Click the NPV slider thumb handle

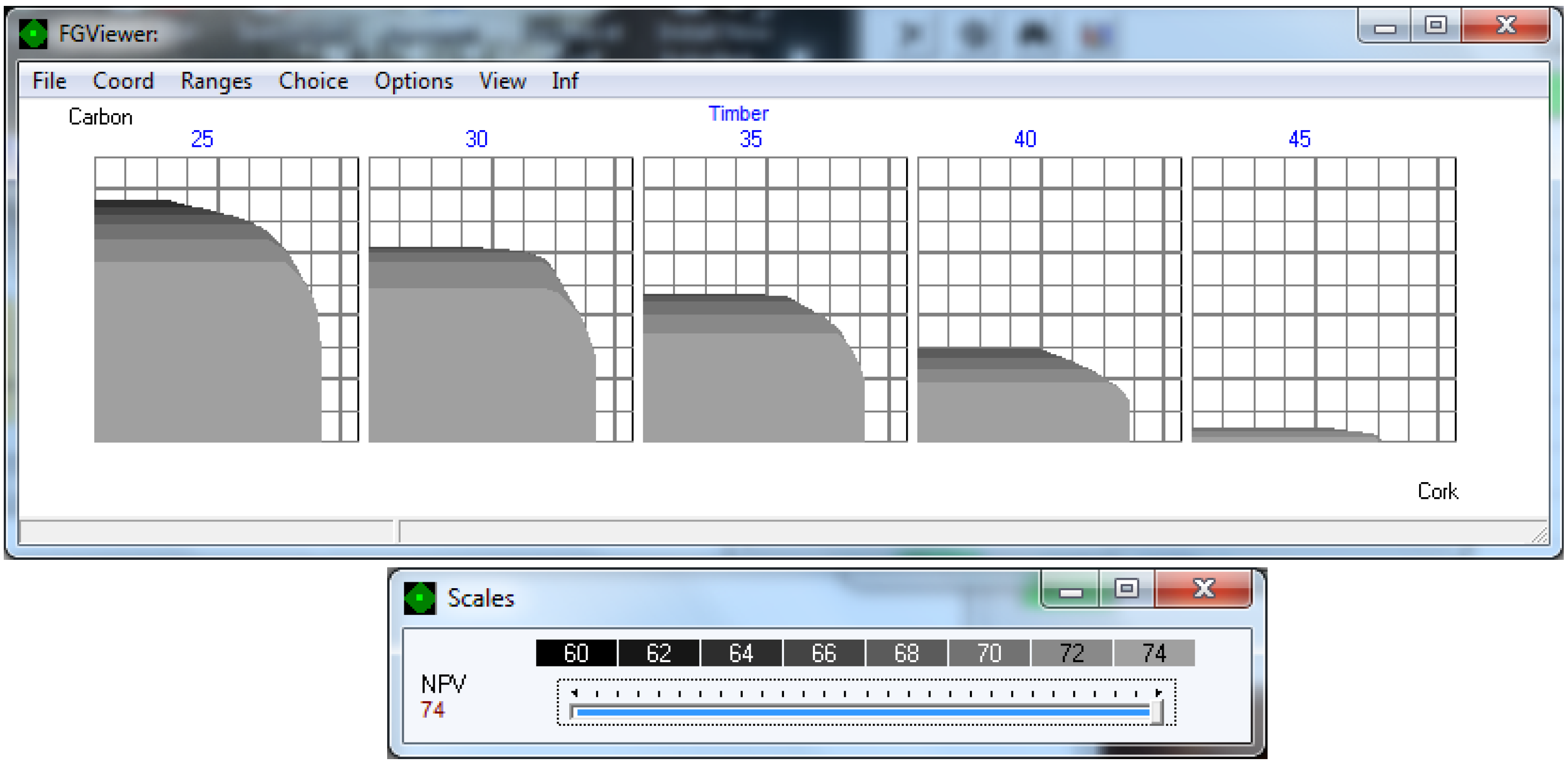tap(1157, 711)
